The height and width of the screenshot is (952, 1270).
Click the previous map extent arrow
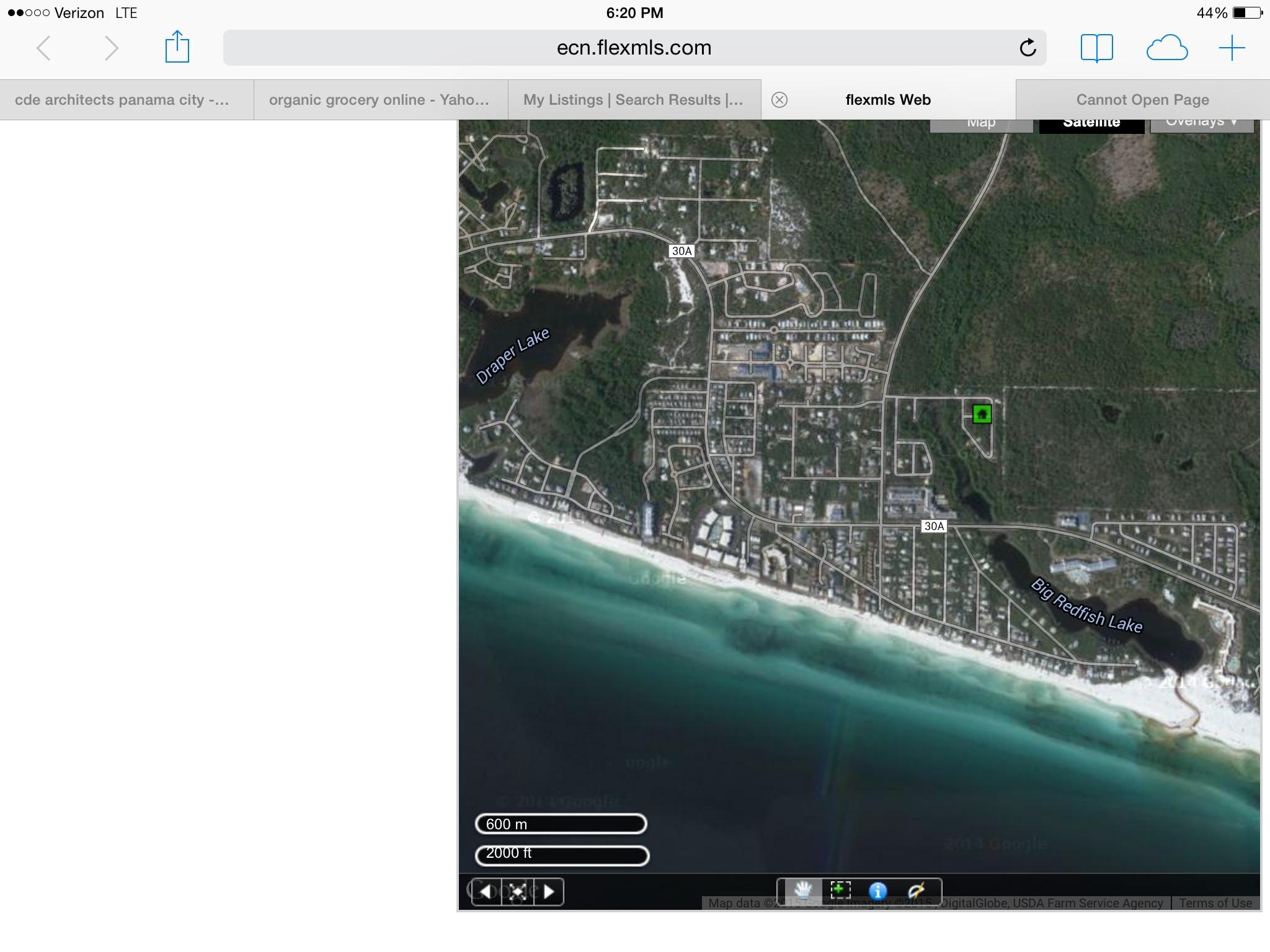point(487,892)
